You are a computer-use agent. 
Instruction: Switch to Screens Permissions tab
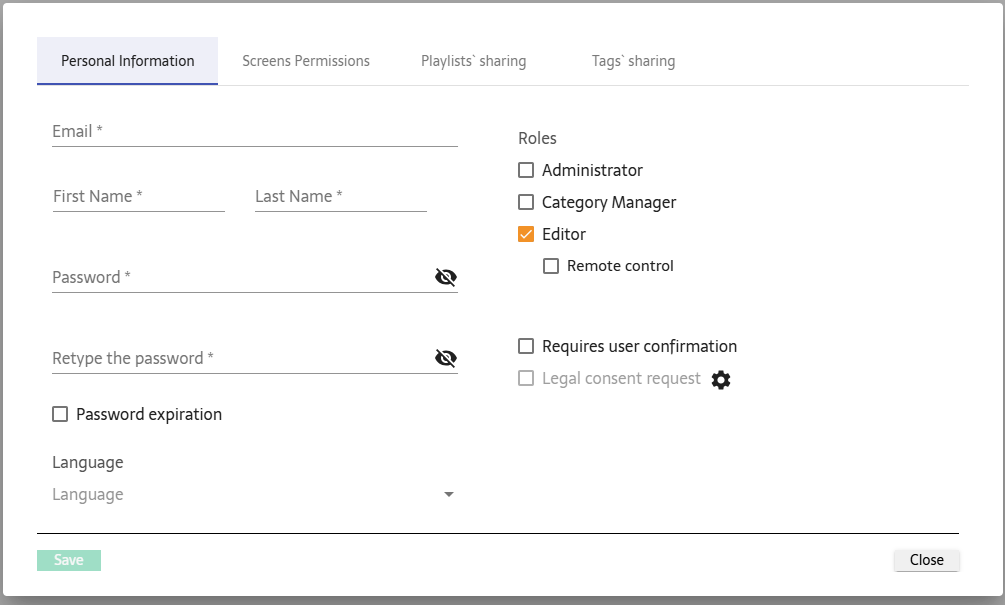(x=306, y=61)
